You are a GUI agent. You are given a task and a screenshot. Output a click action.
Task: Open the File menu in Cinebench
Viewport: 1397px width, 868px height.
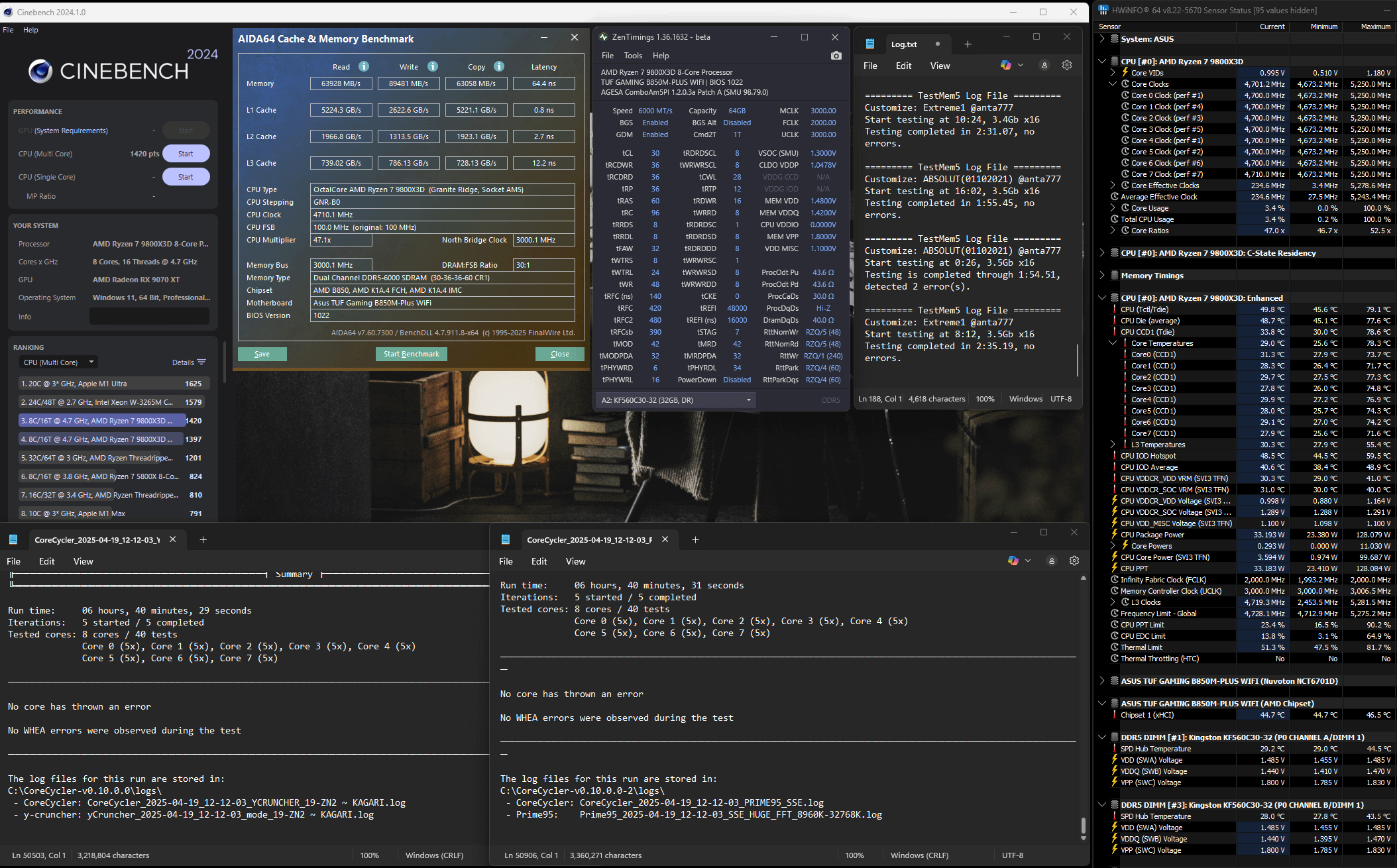[8, 30]
